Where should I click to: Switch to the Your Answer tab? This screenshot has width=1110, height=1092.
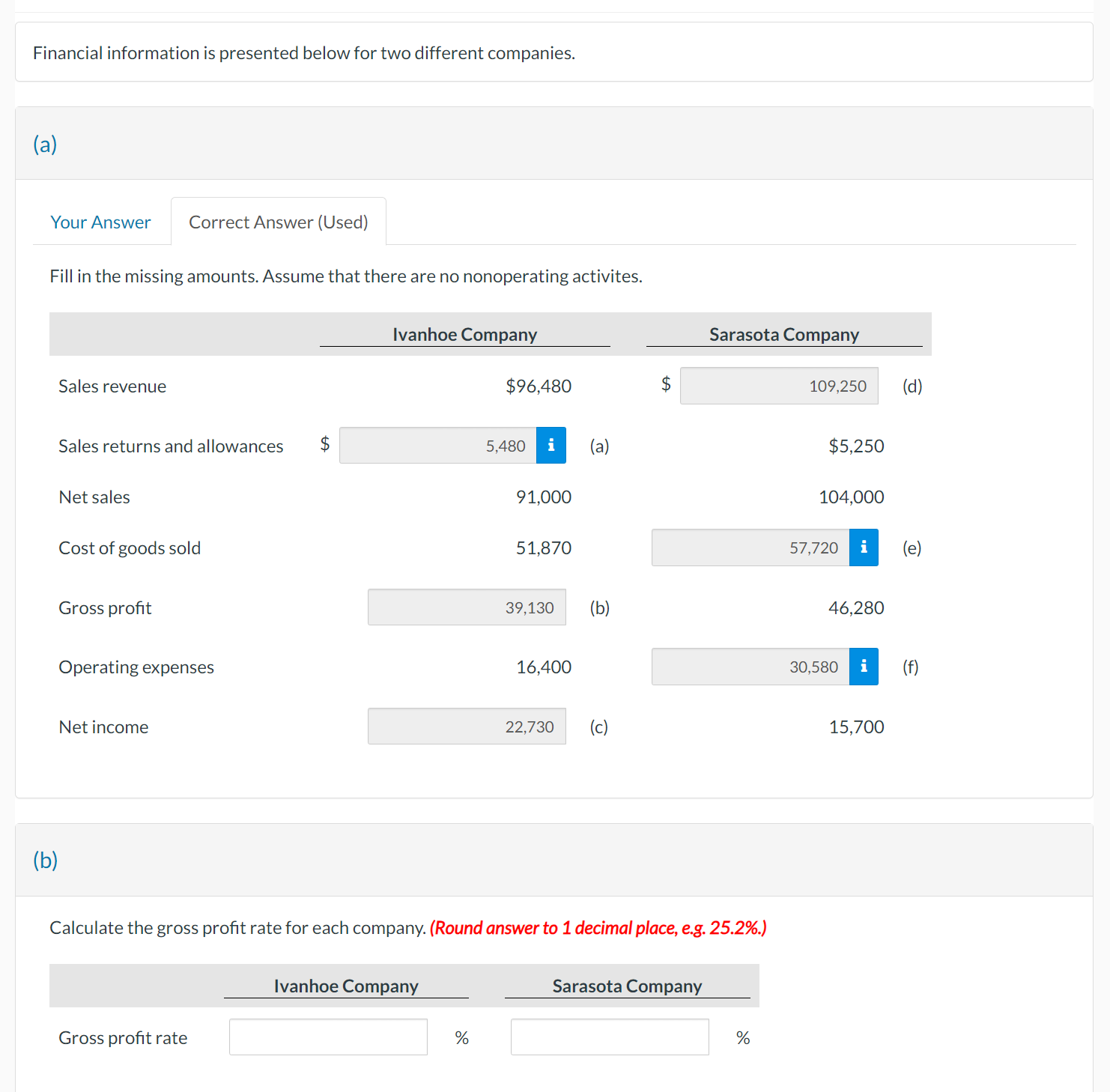(100, 222)
